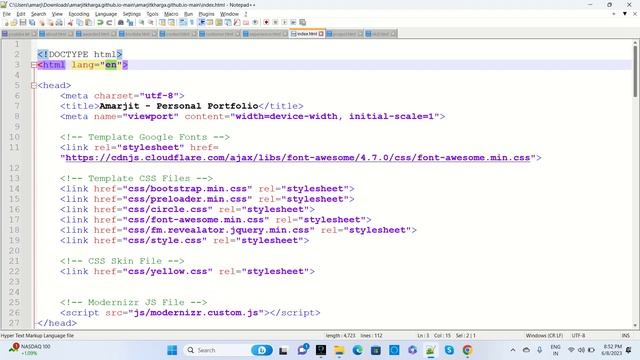Expand hidden system tray icons chevron
The image size is (640, 360).
[x=513, y=350]
